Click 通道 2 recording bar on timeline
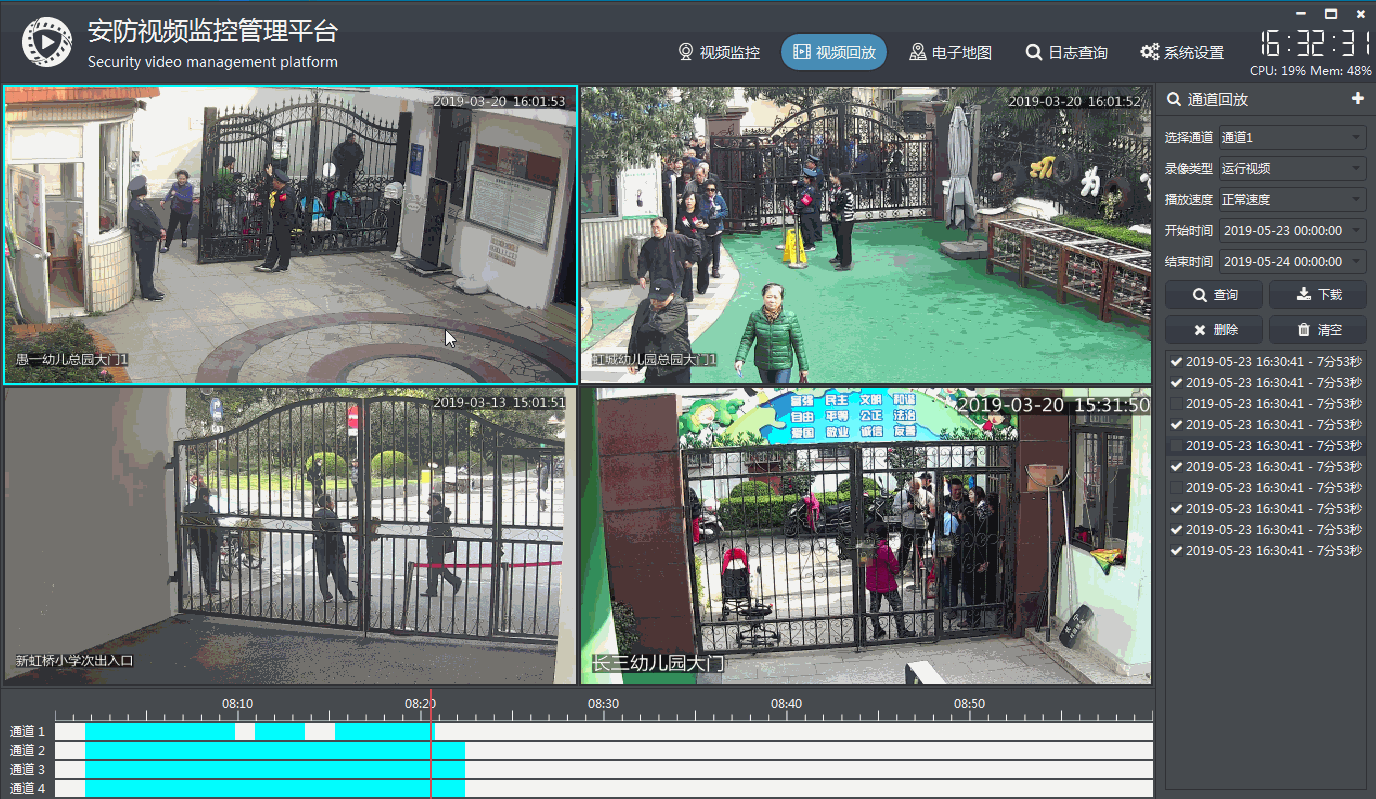 pos(275,750)
